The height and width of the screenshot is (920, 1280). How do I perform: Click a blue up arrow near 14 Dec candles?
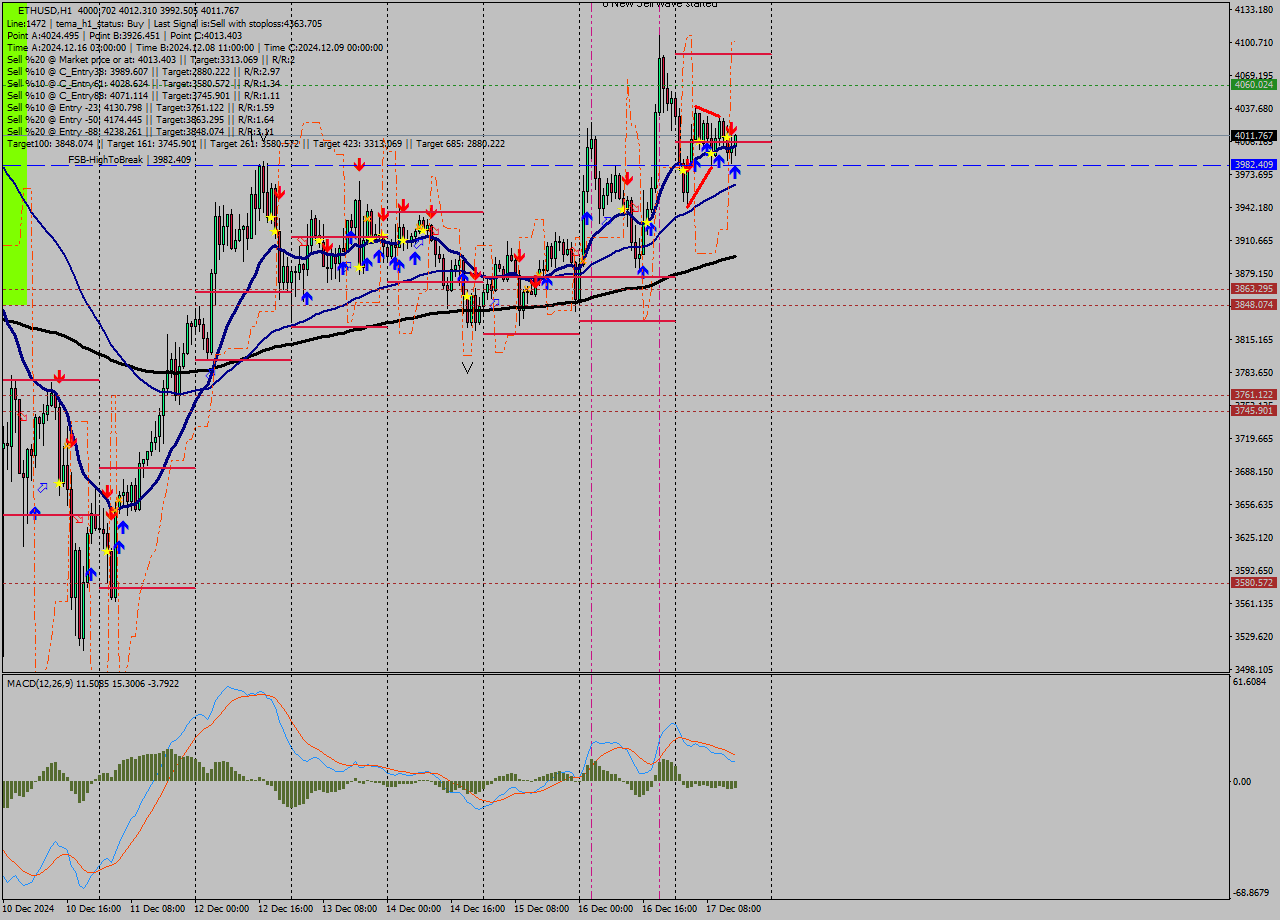(x=415, y=256)
